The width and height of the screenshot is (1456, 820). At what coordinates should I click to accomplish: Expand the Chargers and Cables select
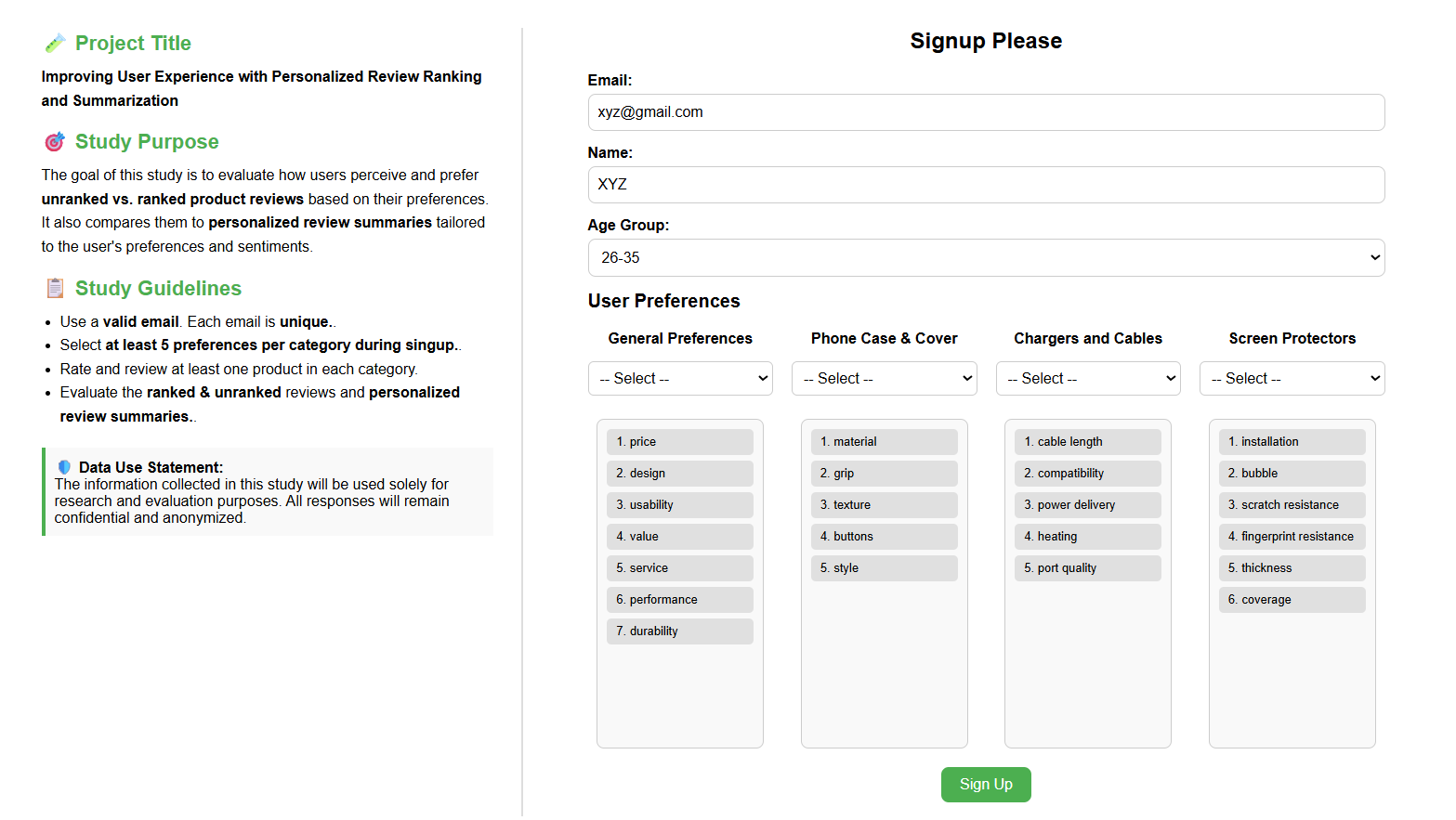tap(1088, 378)
